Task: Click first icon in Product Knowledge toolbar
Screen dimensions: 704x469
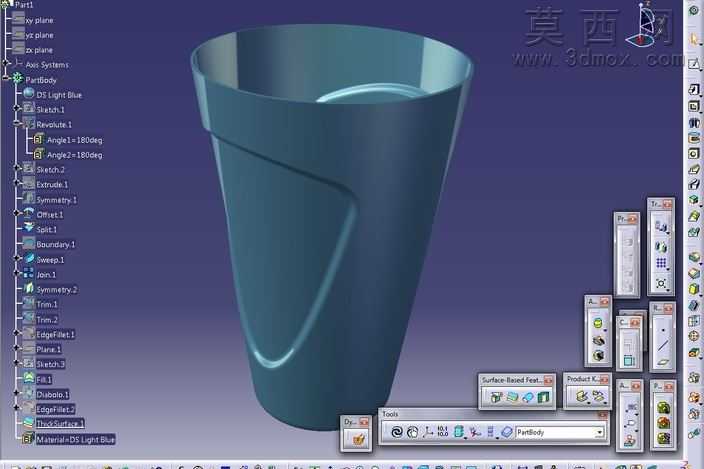Action: point(581,396)
